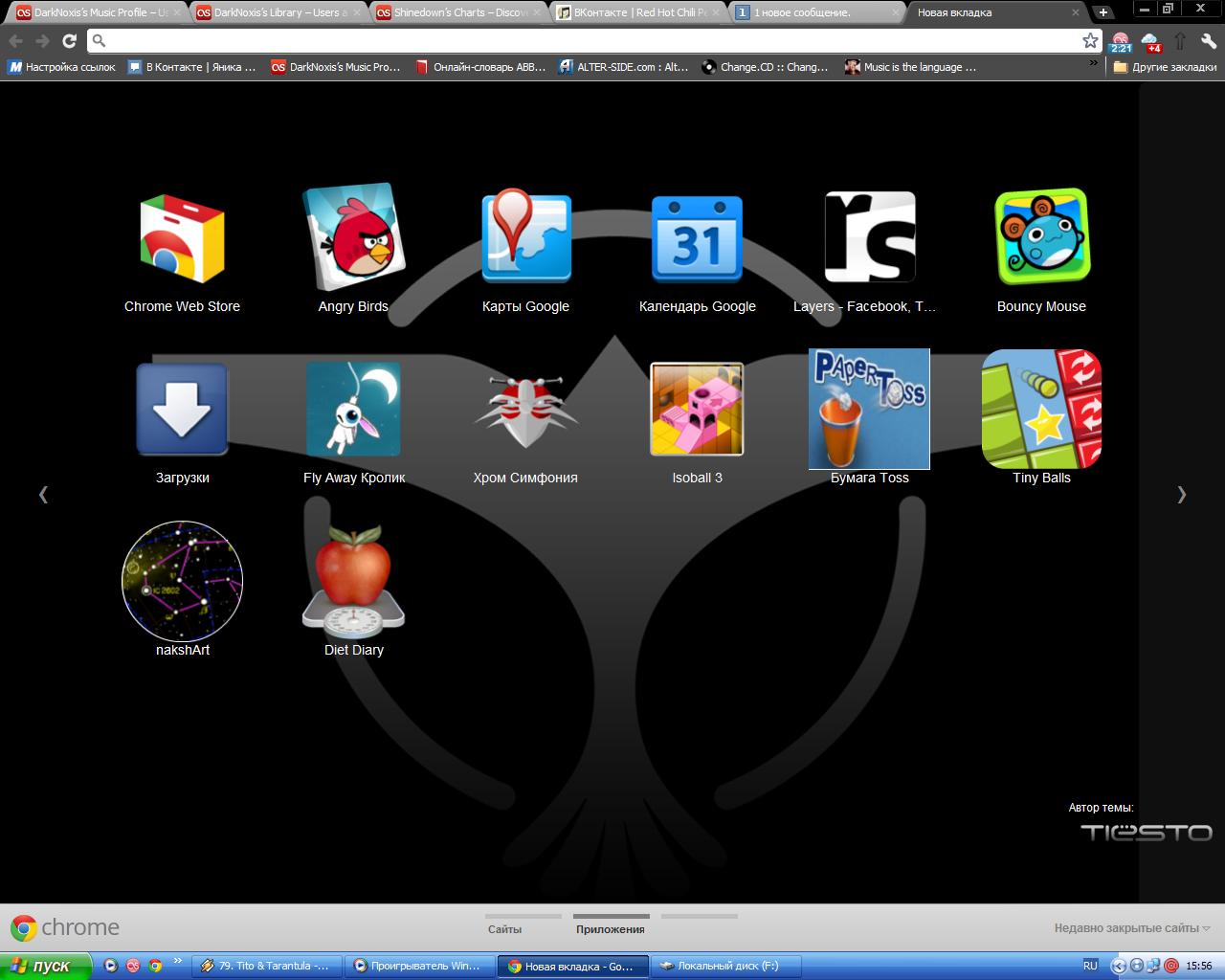1225x980 pixels.
Task: Click the browser forward arrow
Action: [42, 40]
